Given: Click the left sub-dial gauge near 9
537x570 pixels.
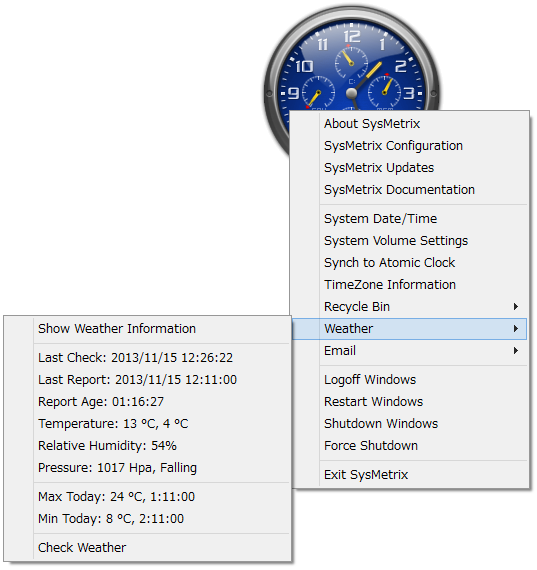Looking at the screenshot, I should click(x=318, y=93).
